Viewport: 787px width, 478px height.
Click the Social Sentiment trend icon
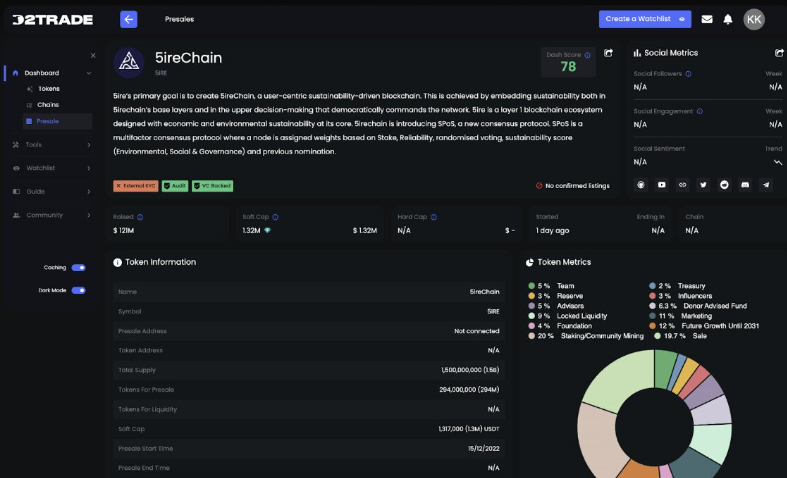pos(778,162)
